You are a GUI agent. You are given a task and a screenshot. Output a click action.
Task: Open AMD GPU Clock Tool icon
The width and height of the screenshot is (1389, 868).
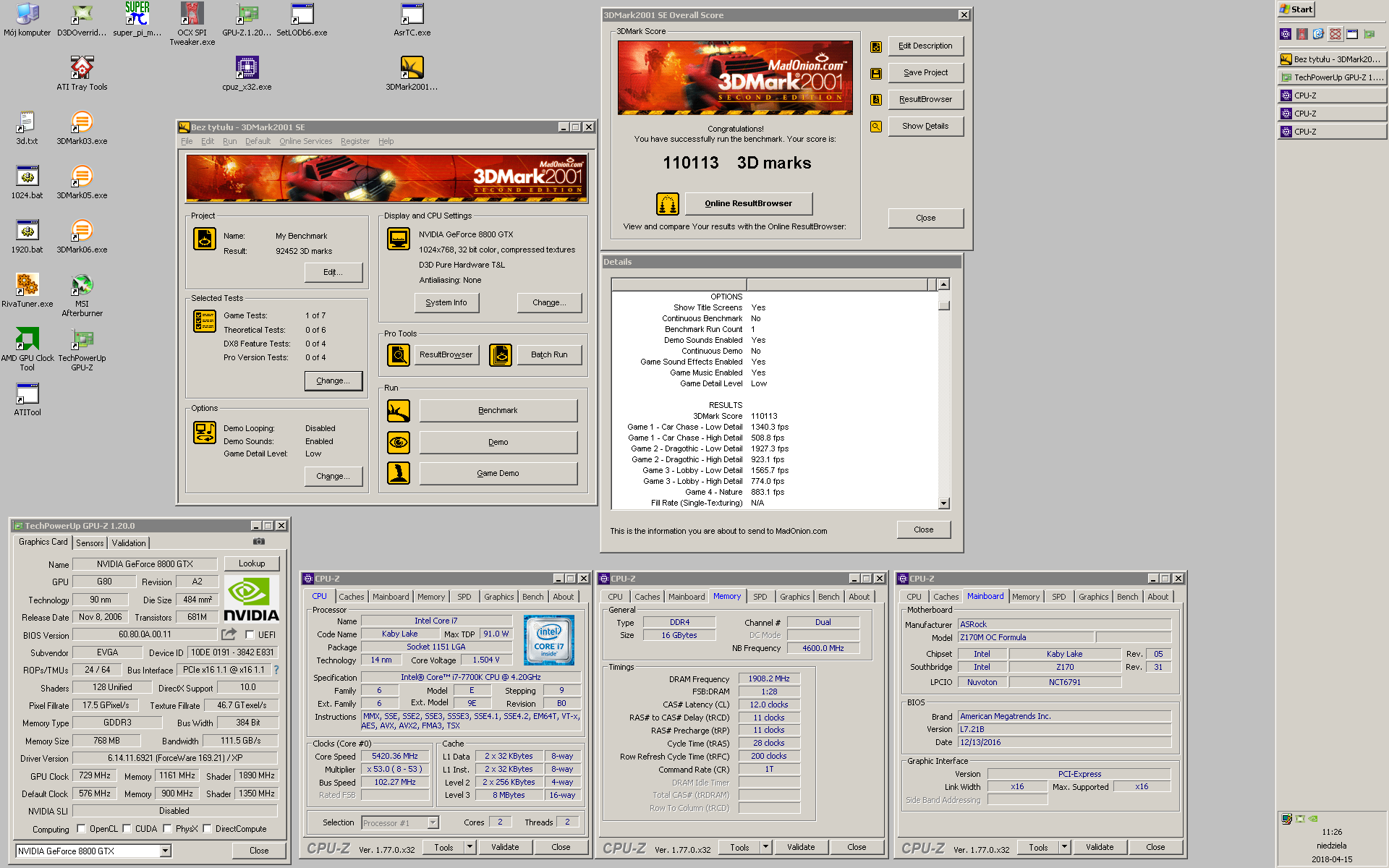click(27, 349)
